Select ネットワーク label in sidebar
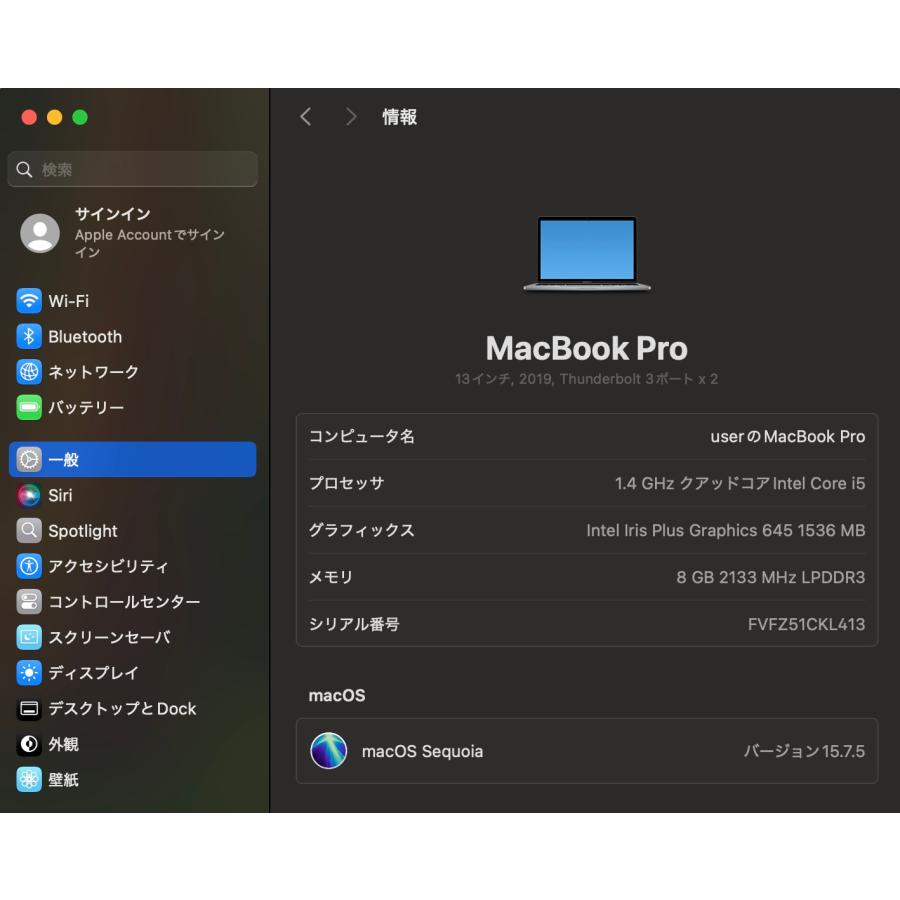Viewport: 900px width, 900px height. click(94, 372)
